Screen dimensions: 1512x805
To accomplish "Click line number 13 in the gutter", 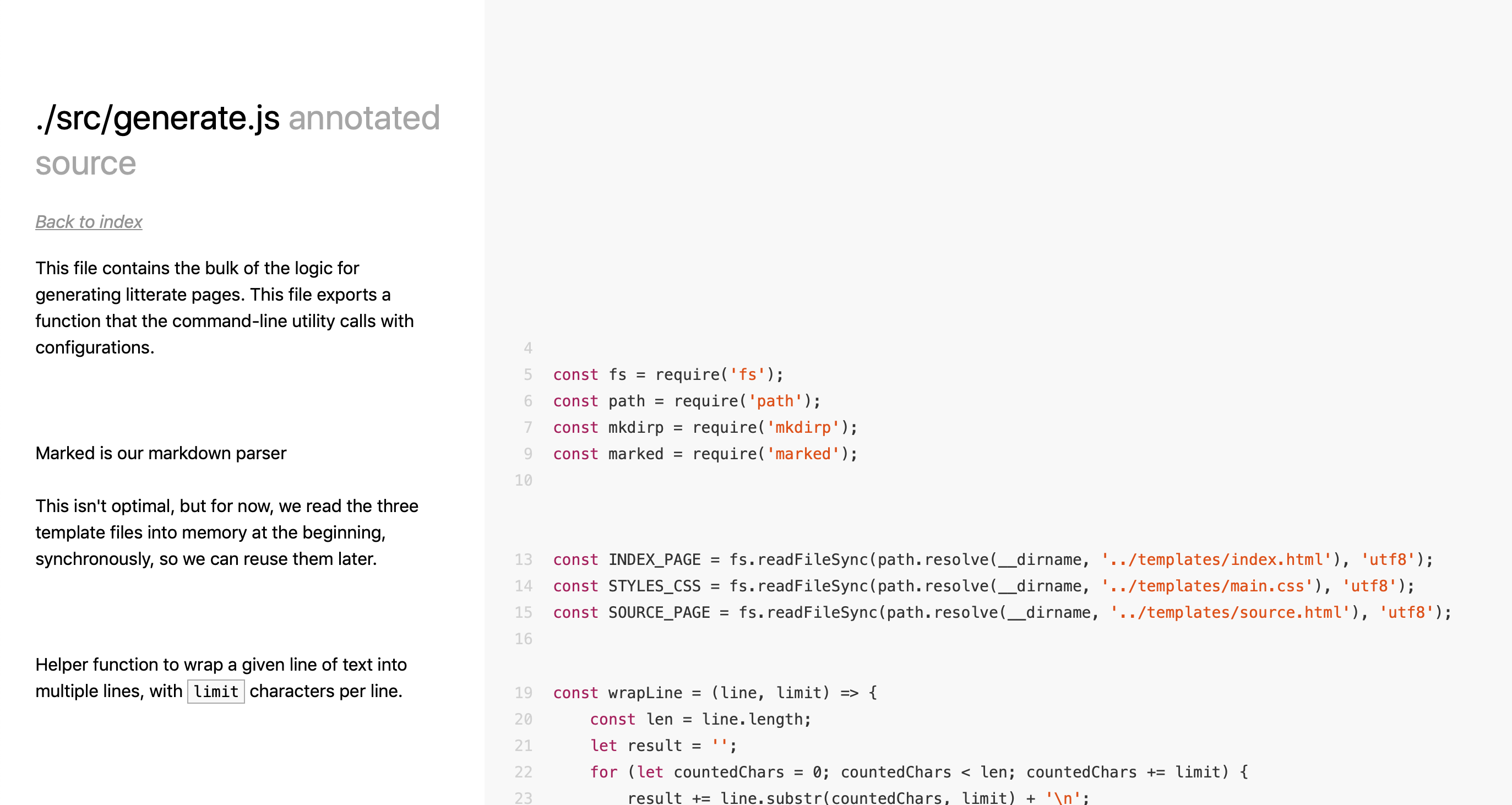I will click(524, 559).
